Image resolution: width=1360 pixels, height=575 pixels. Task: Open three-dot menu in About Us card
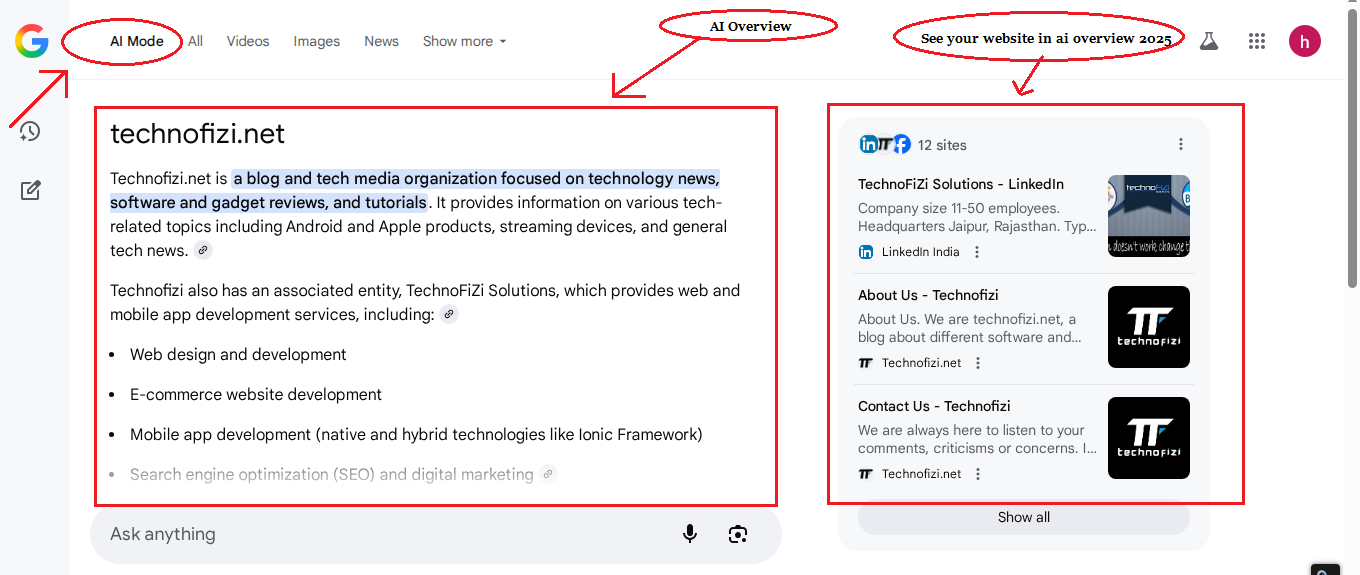pos(978,363)
